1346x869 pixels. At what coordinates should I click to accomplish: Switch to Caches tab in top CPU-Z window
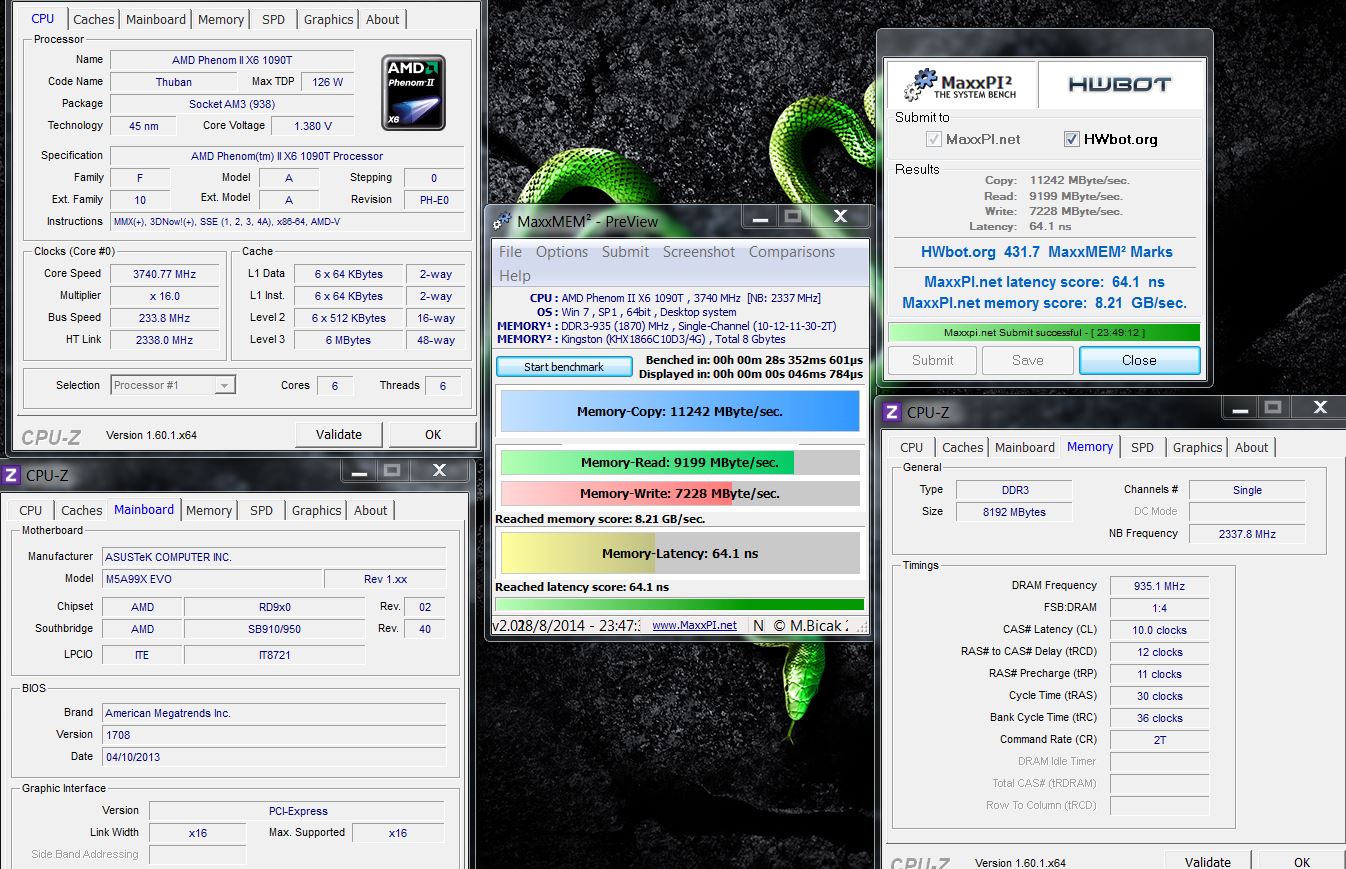[93, 19]
